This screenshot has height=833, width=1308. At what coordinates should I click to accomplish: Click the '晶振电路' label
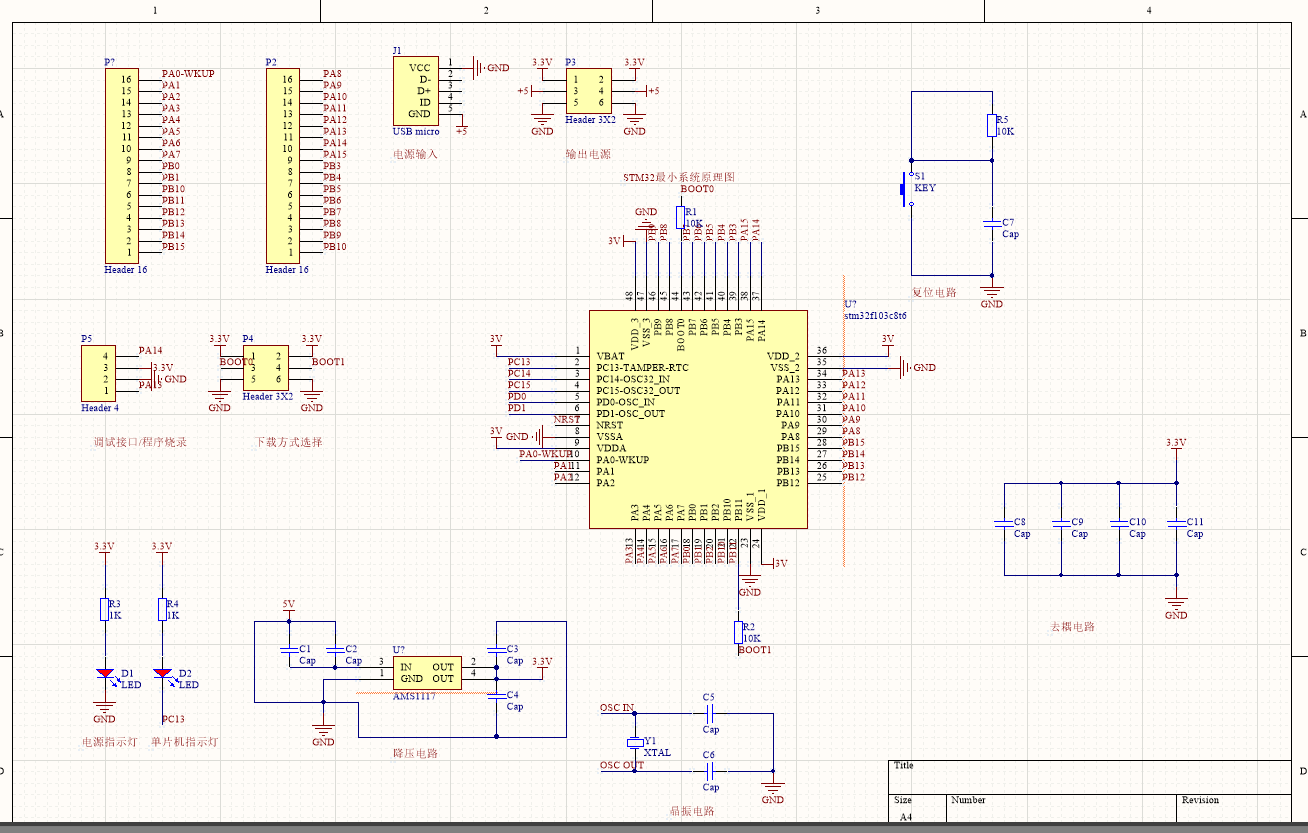(692, 811)
